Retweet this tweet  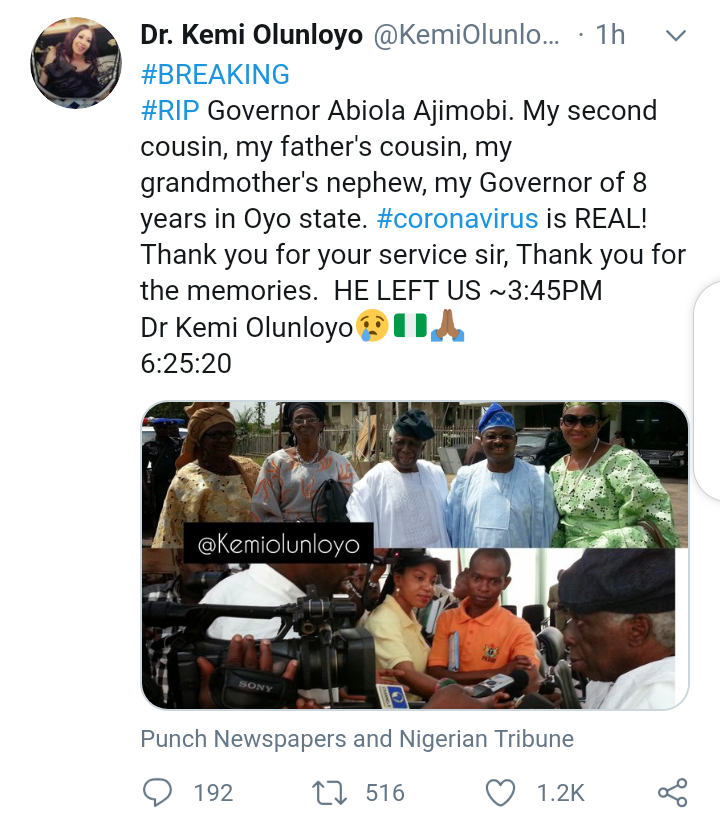pos(327,793)
